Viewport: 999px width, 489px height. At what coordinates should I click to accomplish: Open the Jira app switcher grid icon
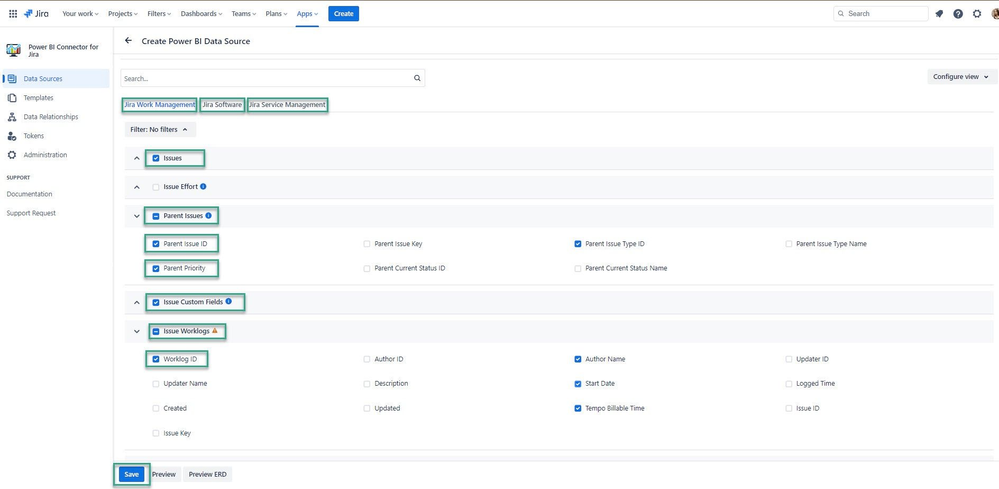pyautogui.click(x=13, y=13)
